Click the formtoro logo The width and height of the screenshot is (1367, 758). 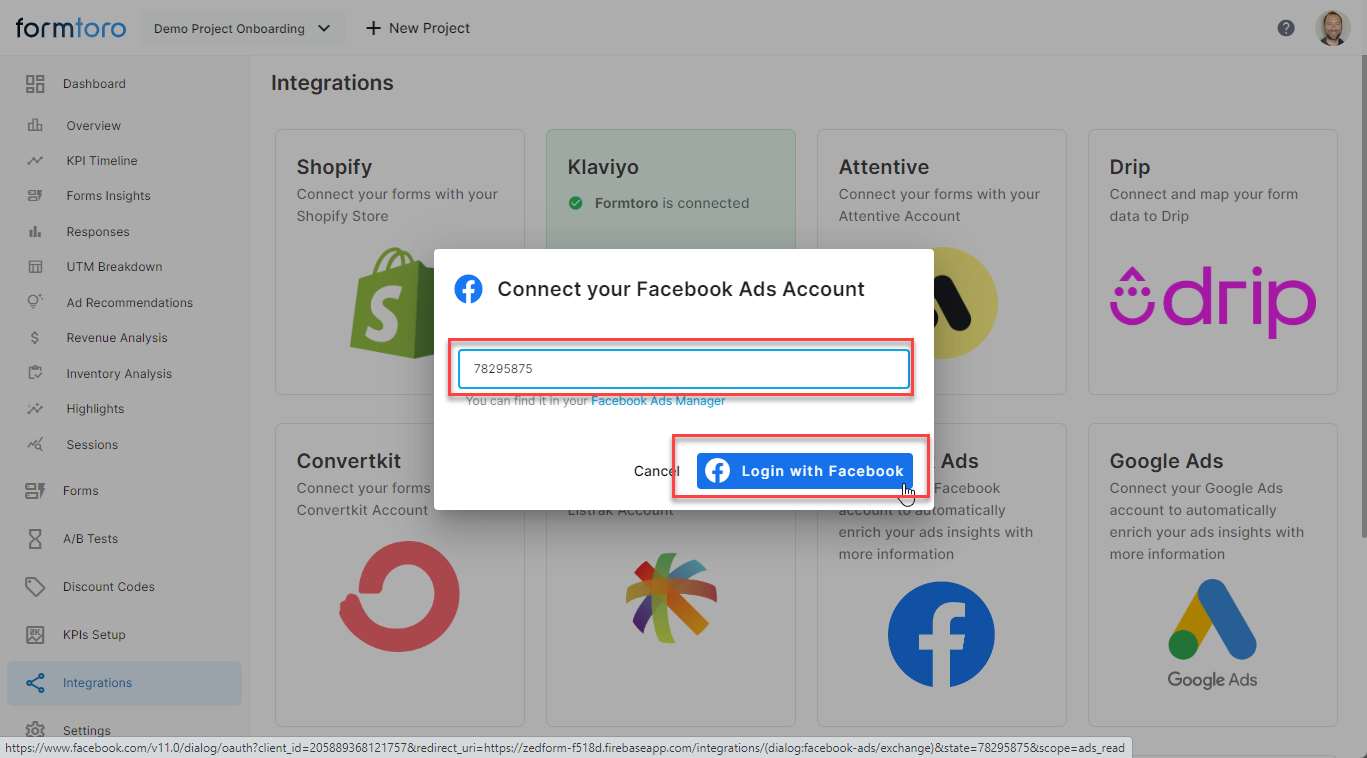point(71,28)
